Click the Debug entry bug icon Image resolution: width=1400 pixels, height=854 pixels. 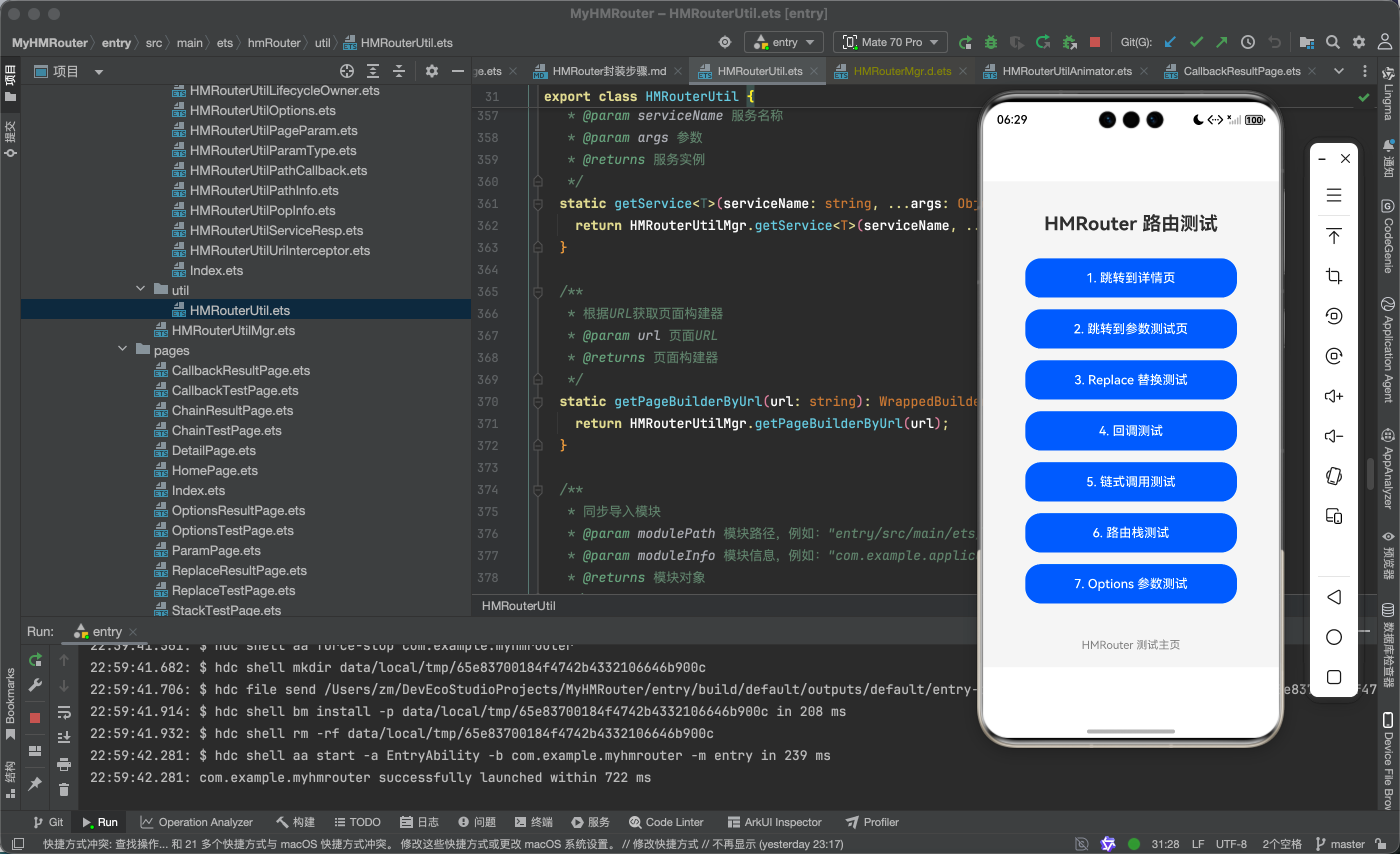pos(990,42)
